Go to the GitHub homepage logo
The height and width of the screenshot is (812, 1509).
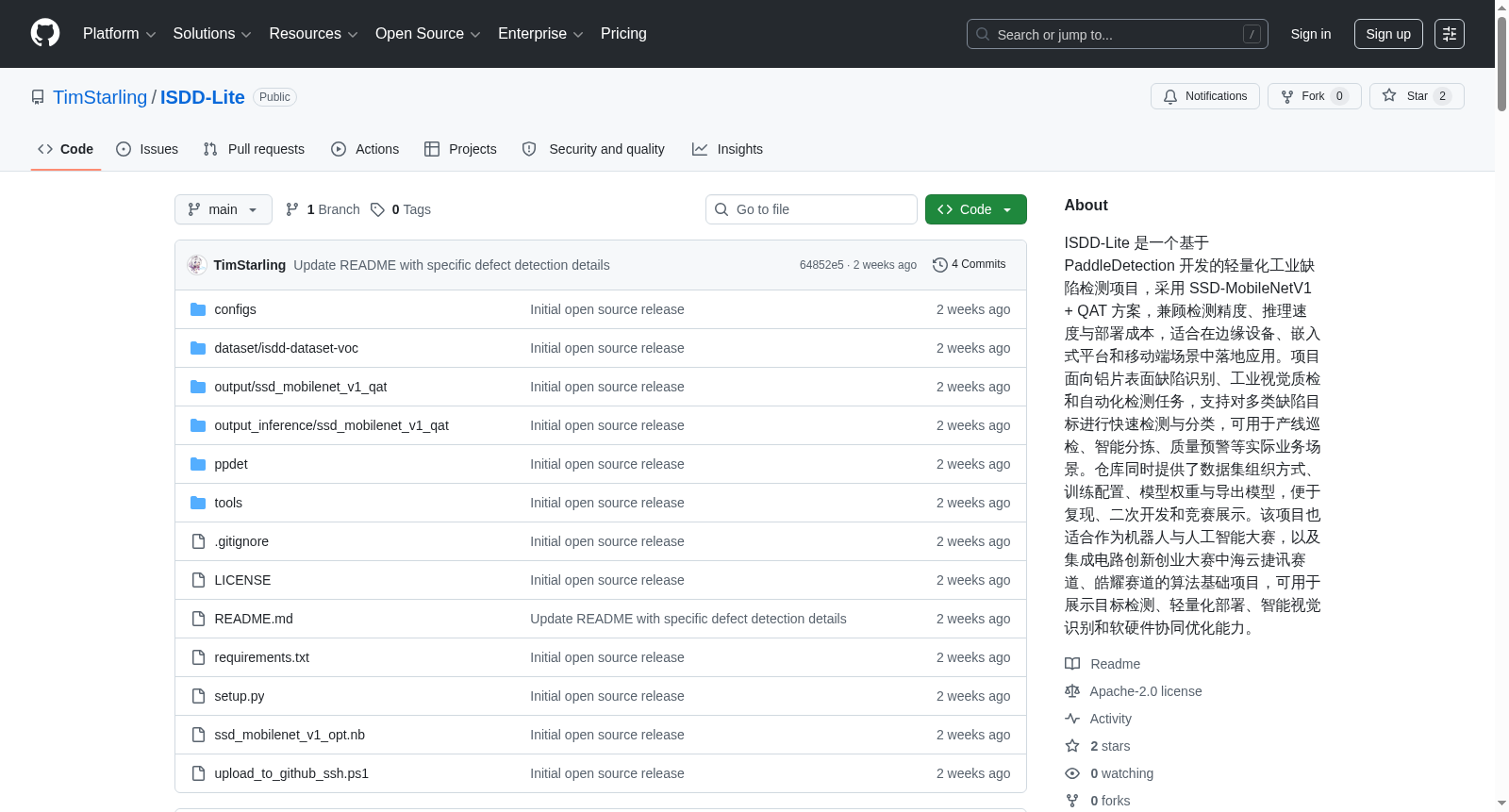tap(45, 34)
